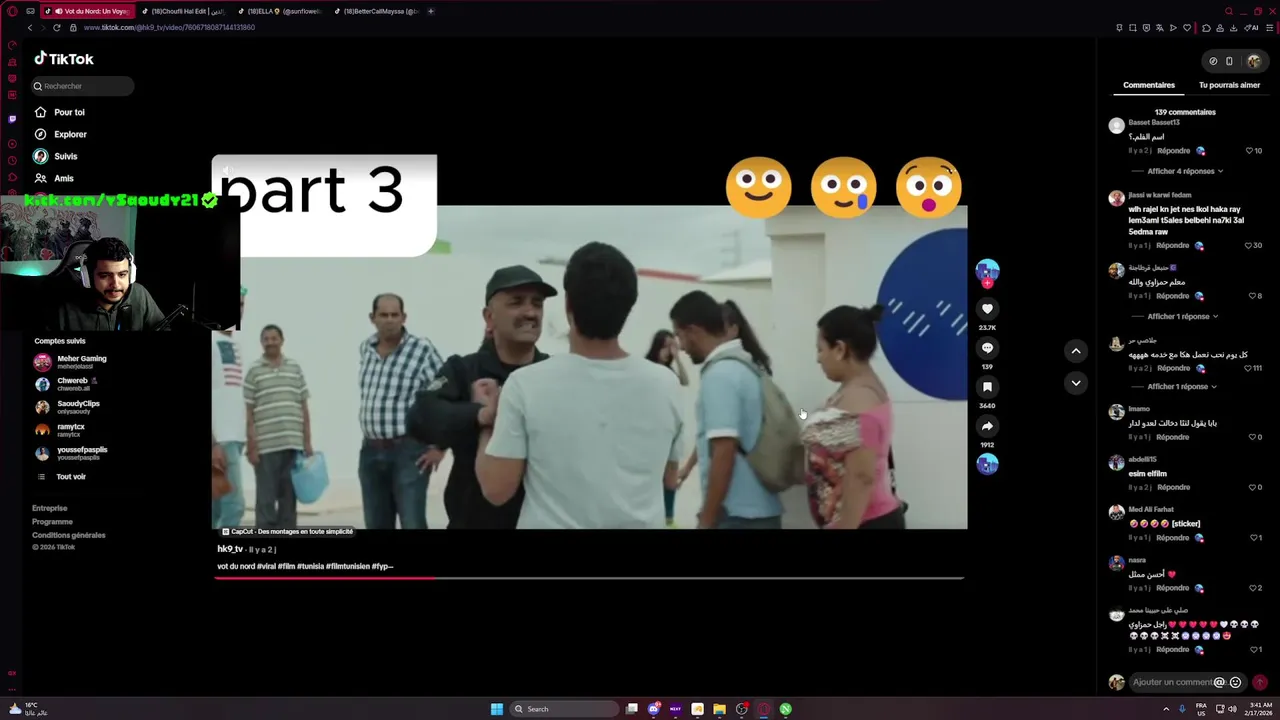This screenshot has height=720, width=1280.
Task: Focus the Rechercher search field
Action: [x=82, y=86]
